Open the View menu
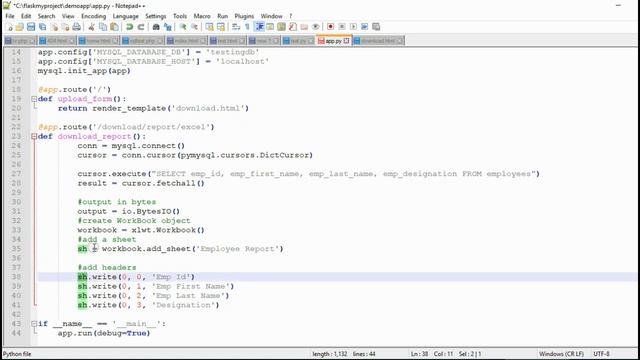Image resolution: width=640 pixels, height=360 pixels. pos(68,16)
